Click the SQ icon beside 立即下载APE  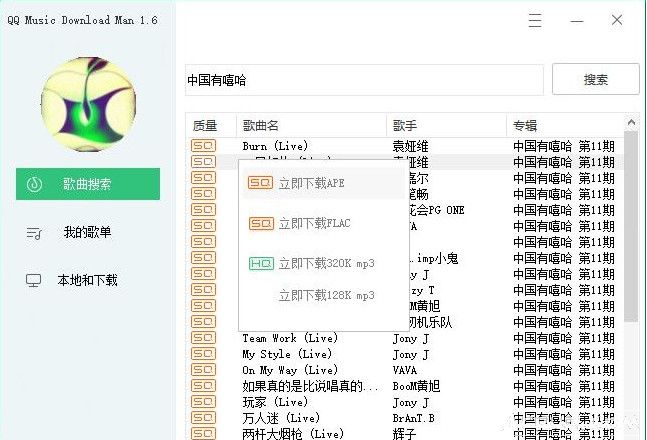click(260, 183)
